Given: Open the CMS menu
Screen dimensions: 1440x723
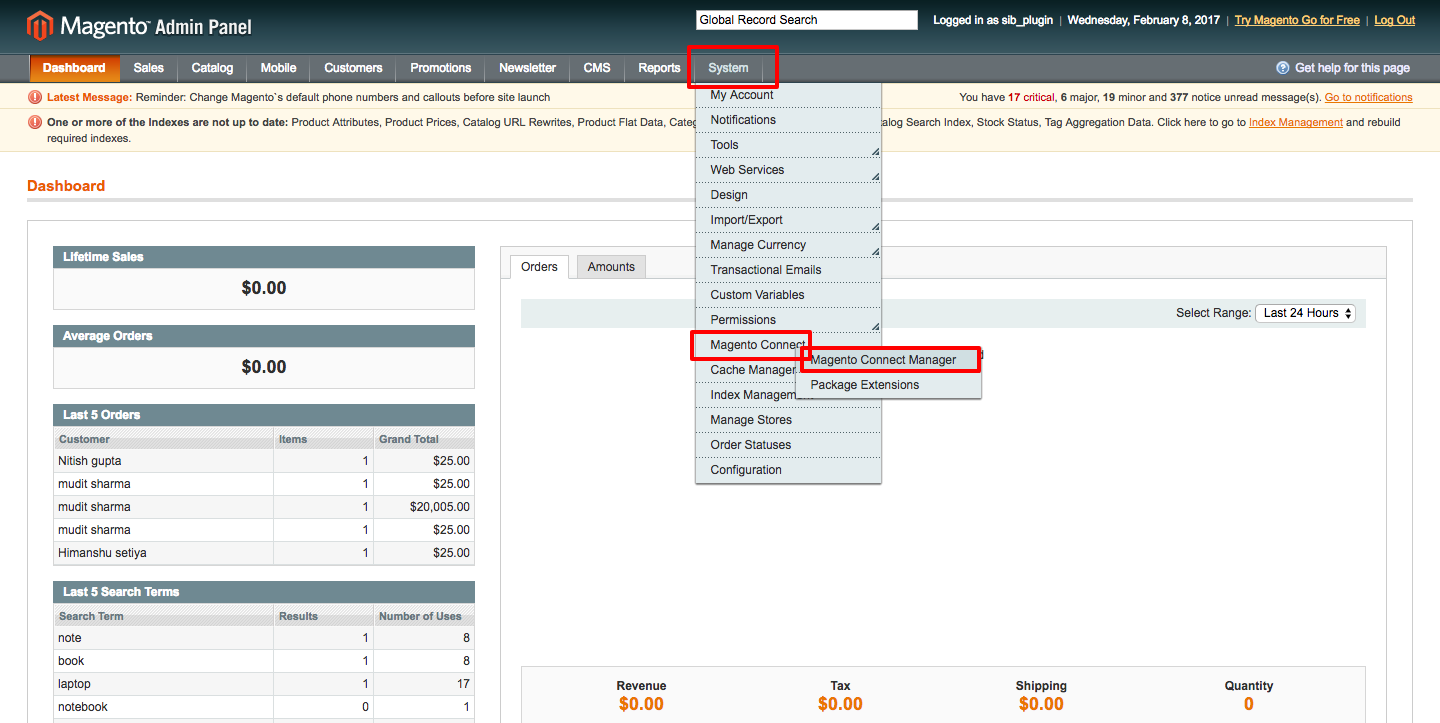Looking at the screenshot, I should tap(597, 68).
